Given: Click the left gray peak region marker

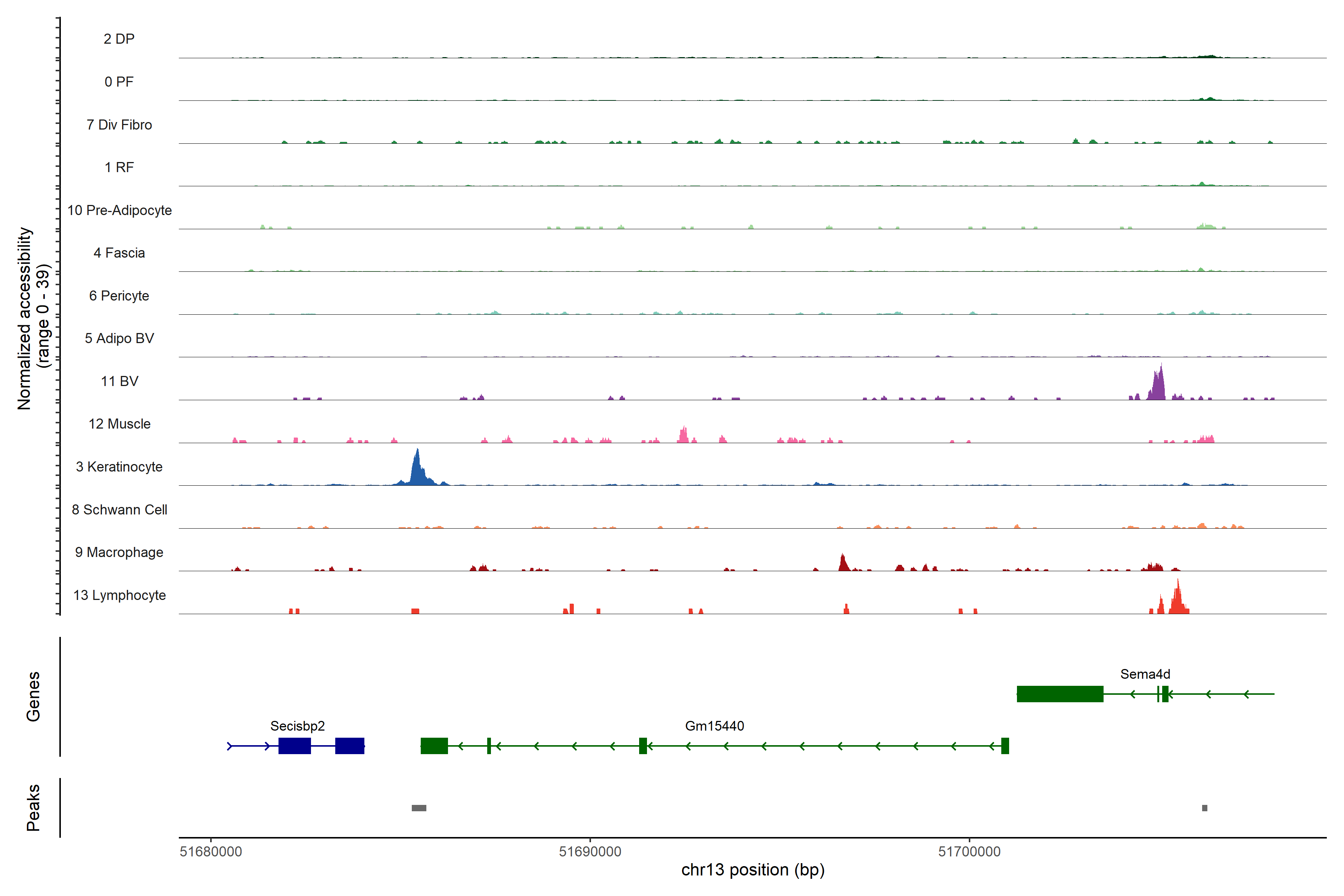Looking at the screenshot, I should (x=419, y=808).
